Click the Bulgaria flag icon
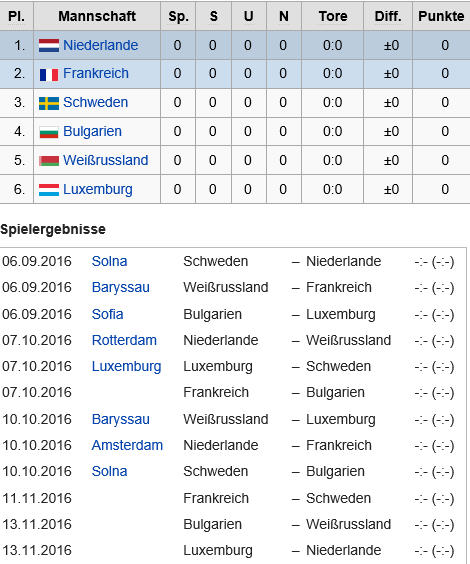 pyautogui.click(x=49, y=132)
